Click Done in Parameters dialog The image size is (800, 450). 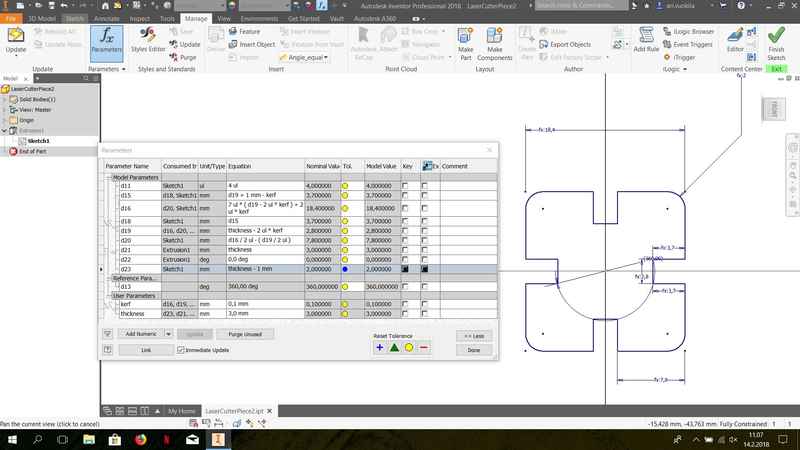[x=474, y=350]
